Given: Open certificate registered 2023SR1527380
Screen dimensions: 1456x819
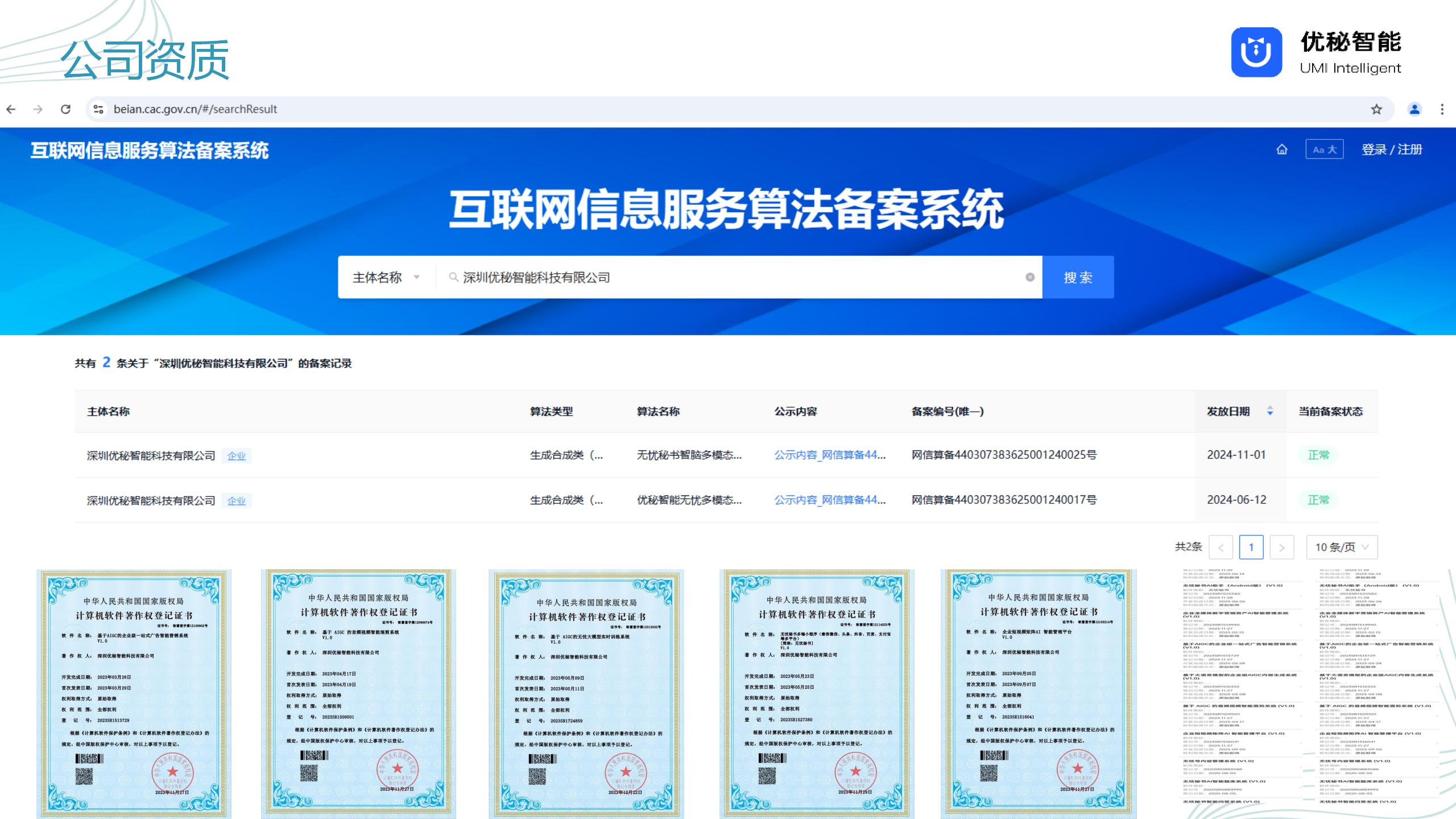Looking at the screenshot, I should point(816,694).
